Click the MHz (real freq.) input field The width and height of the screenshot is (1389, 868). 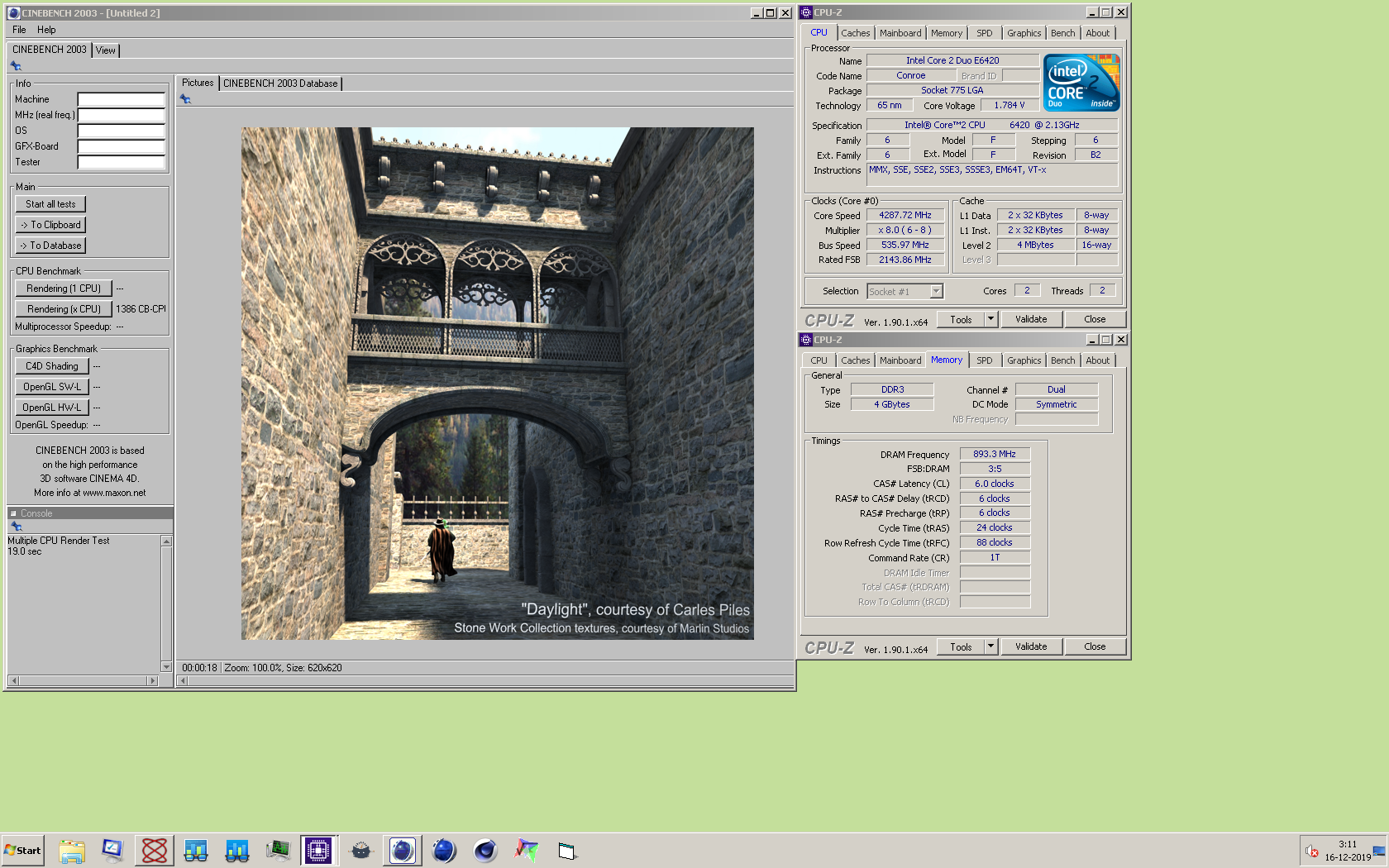point(122,115)
